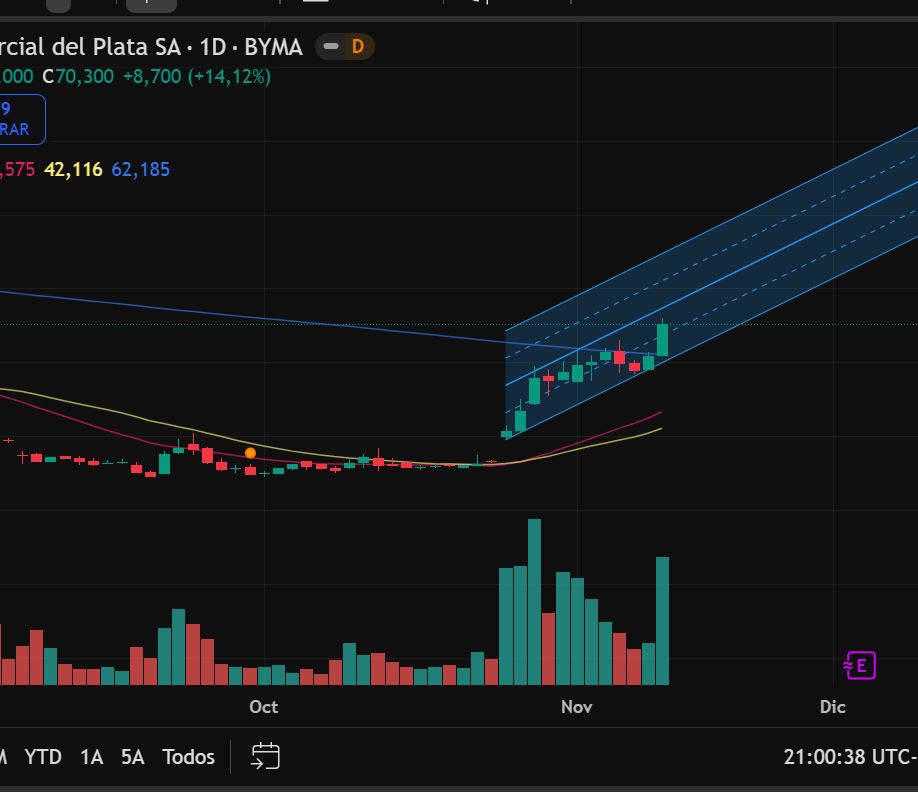Viewport: 918px width, 792px height.
Task: Switch to the 1A time range
Action: (x=91, y=757)
